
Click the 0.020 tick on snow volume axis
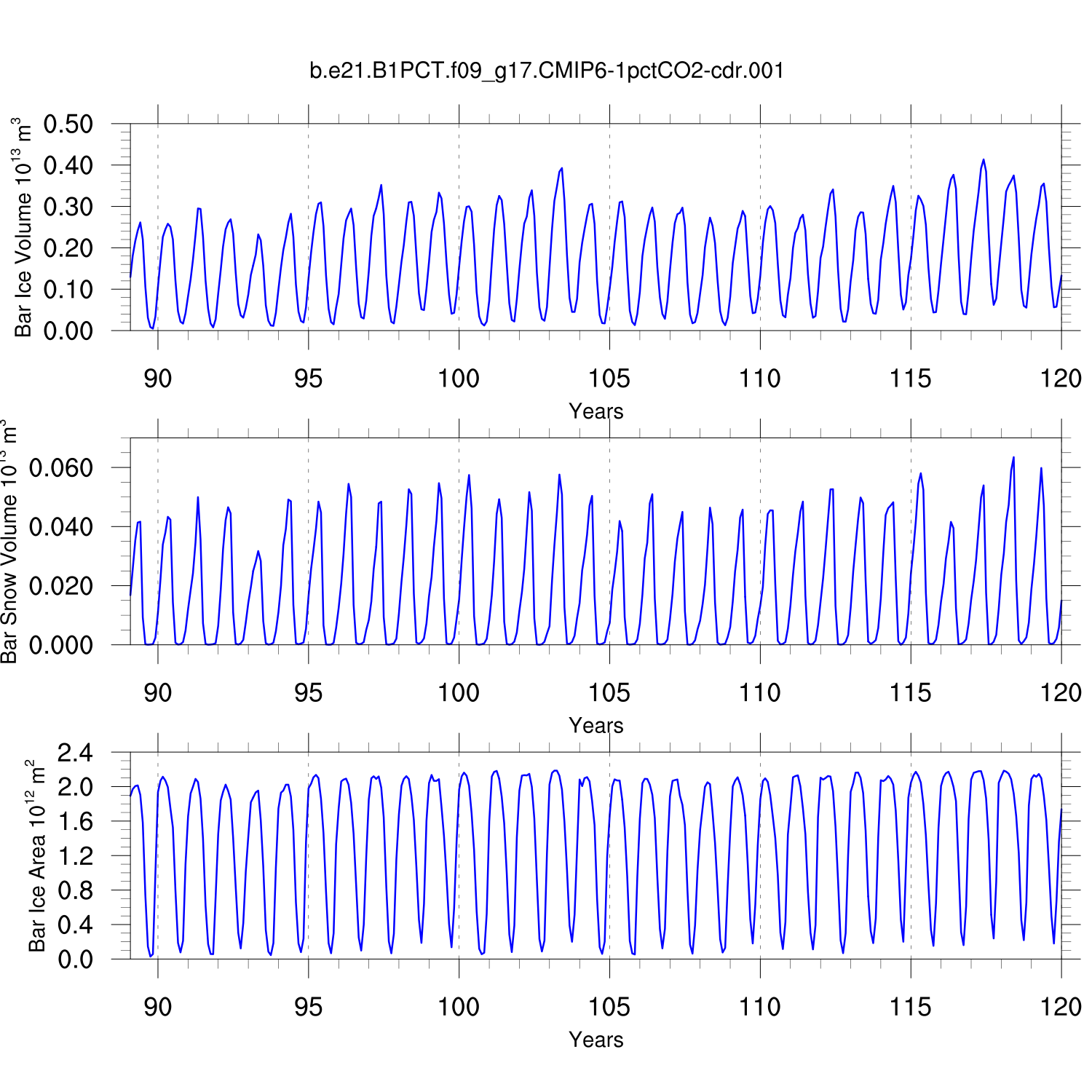coord(61,586)
